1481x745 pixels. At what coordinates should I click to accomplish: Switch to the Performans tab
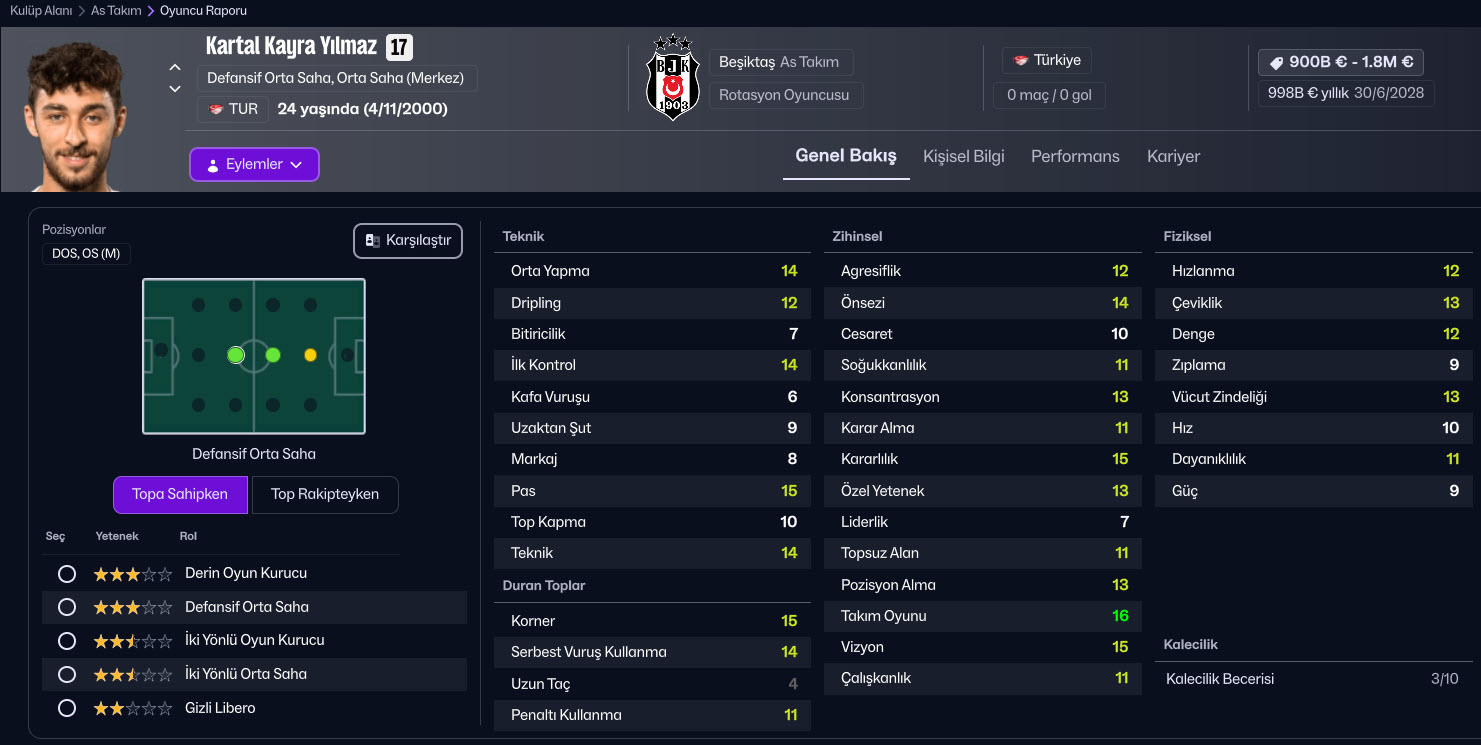1075,156
